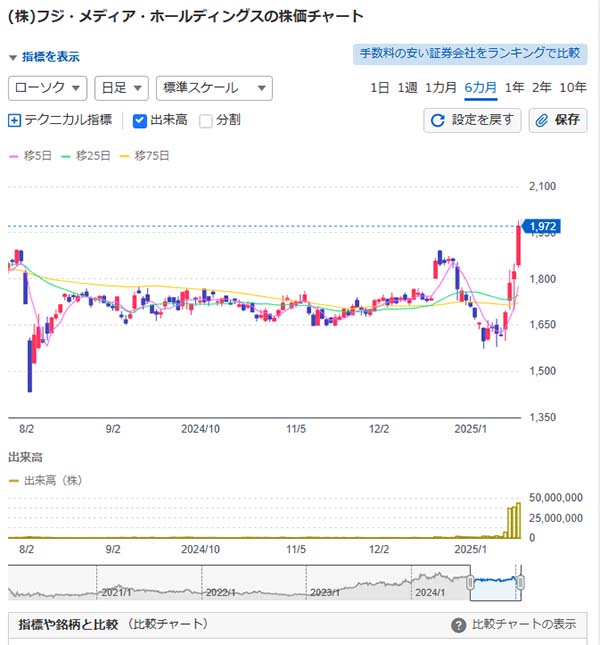Select the 1週 period tab

407,88
